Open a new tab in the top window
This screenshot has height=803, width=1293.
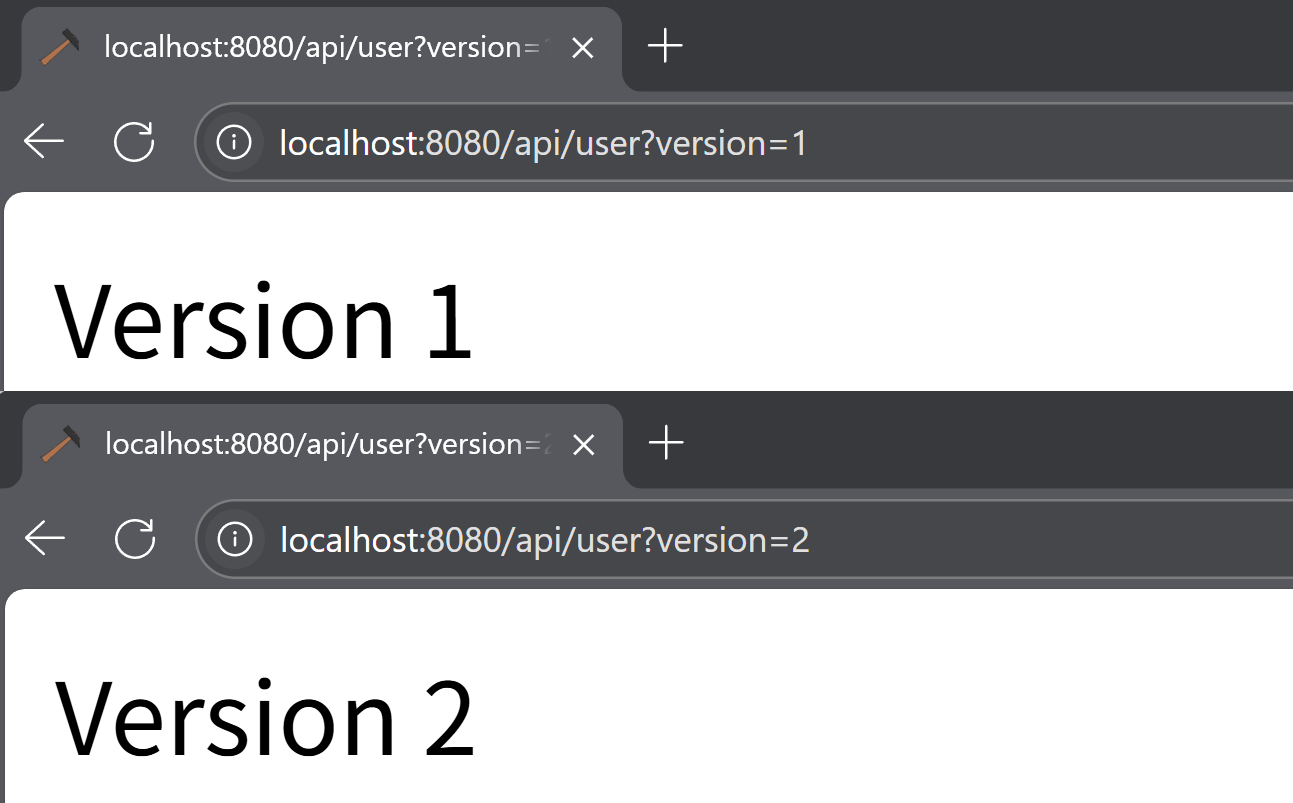(x=664, y=47)
